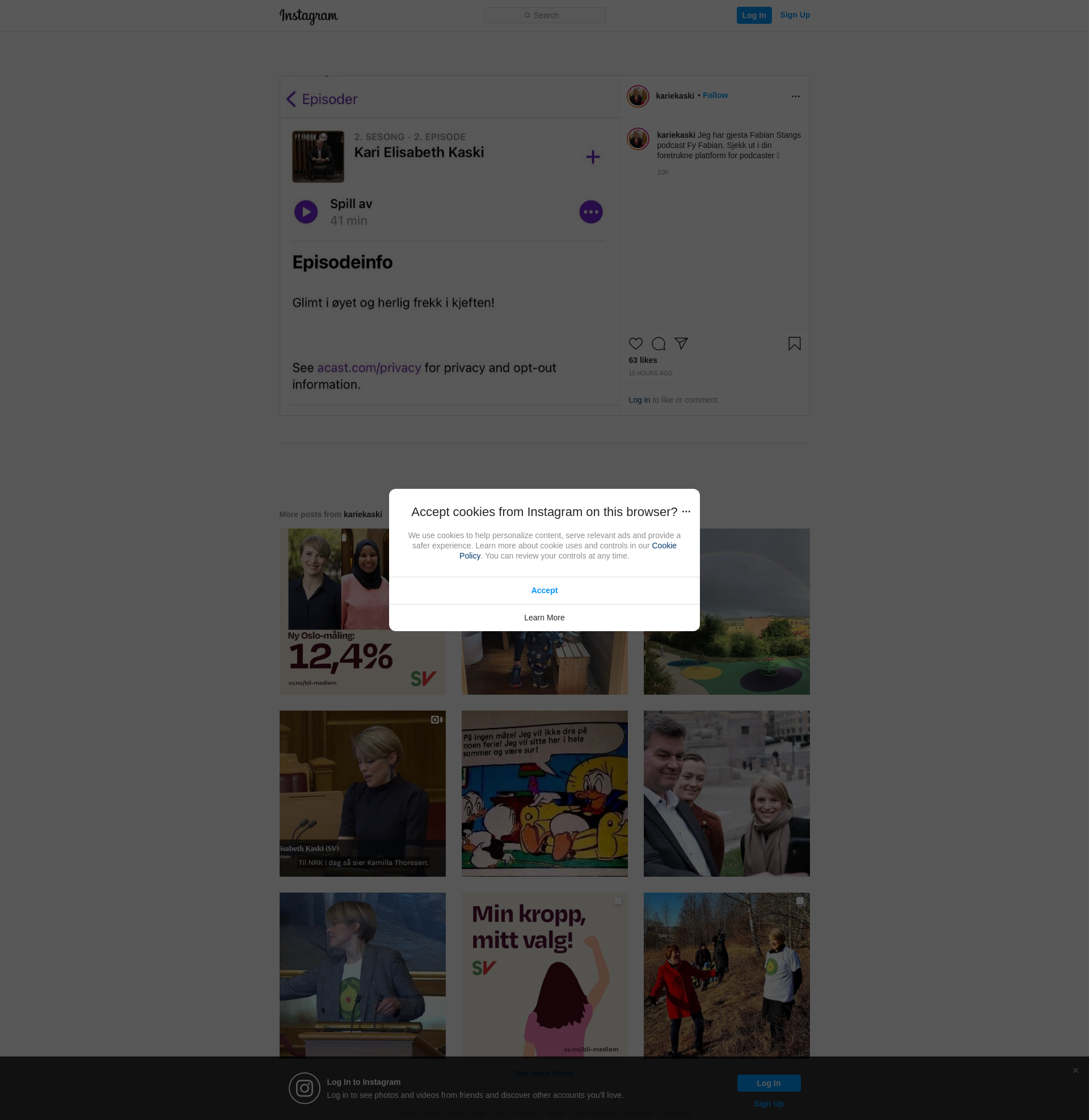The width and height of the screenshot is (1089, 1120).
Task: Click the podcast episode post image
Action: (x=450, y=246)
